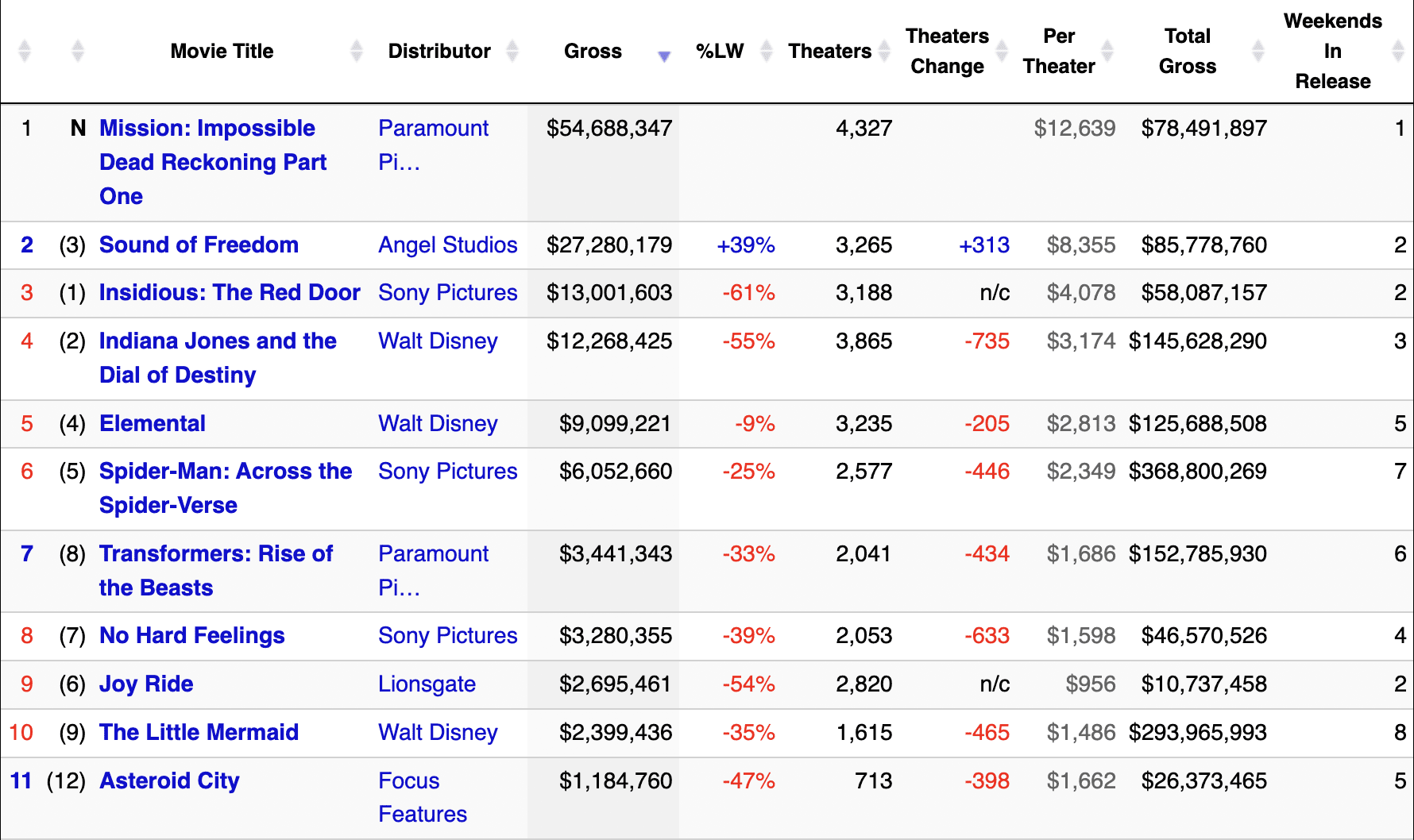This screenshot has width=1414, height=840.
Task: Click sort arrows next to Theaters Change
Action: (x=1002, y=52)
